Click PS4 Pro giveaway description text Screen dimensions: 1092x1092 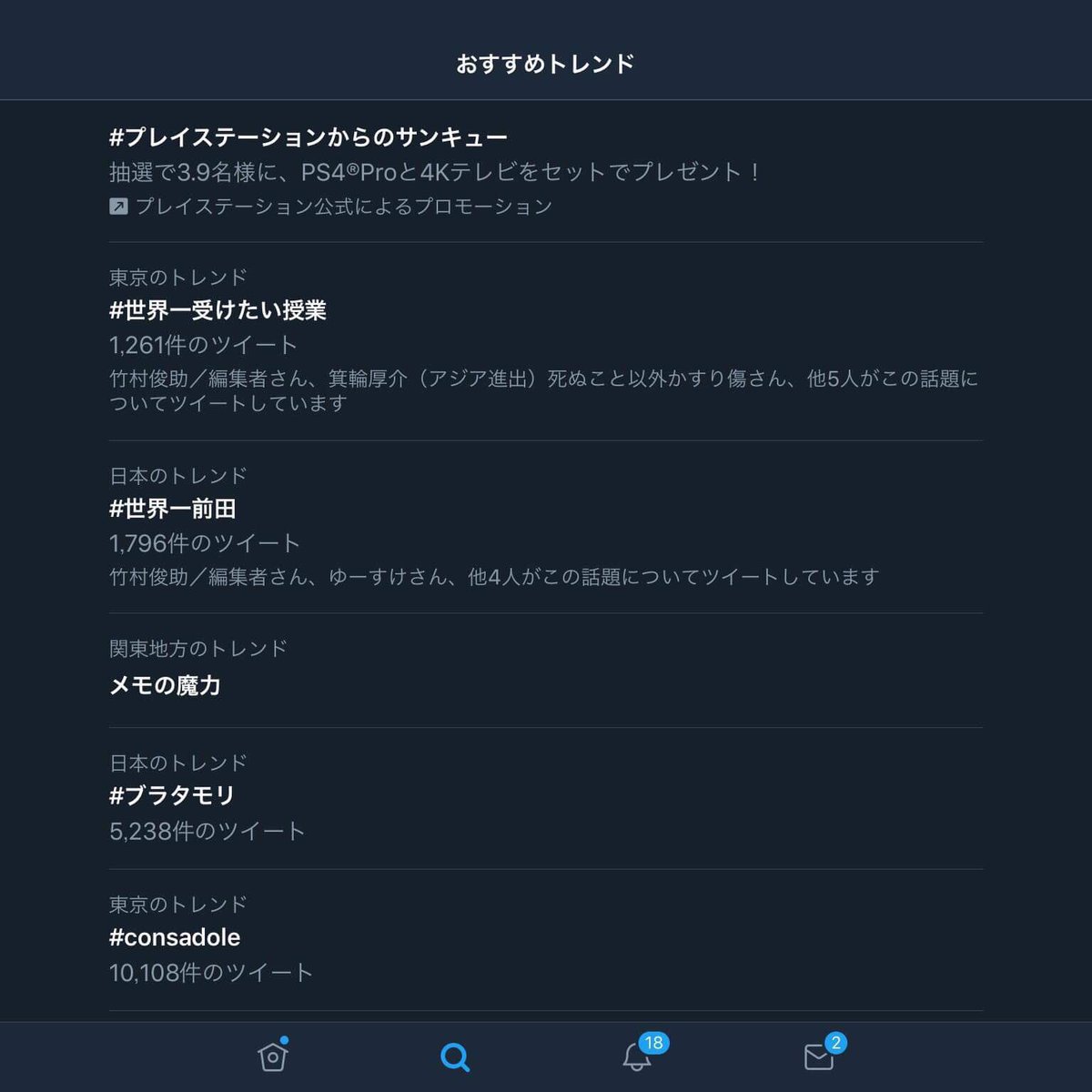(436, 172)
